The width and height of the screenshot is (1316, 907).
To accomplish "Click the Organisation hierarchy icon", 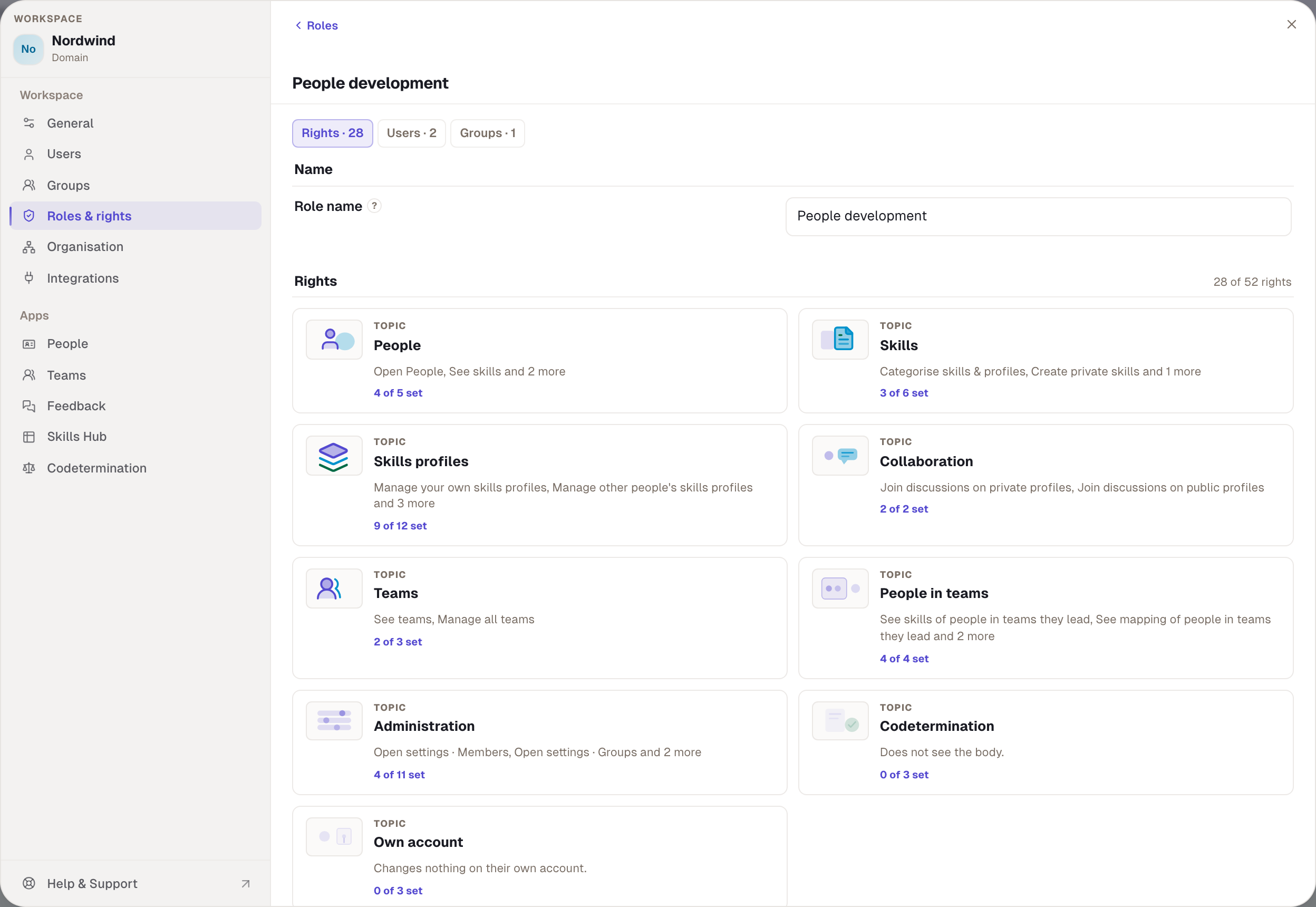I will [x=29, y=247].
